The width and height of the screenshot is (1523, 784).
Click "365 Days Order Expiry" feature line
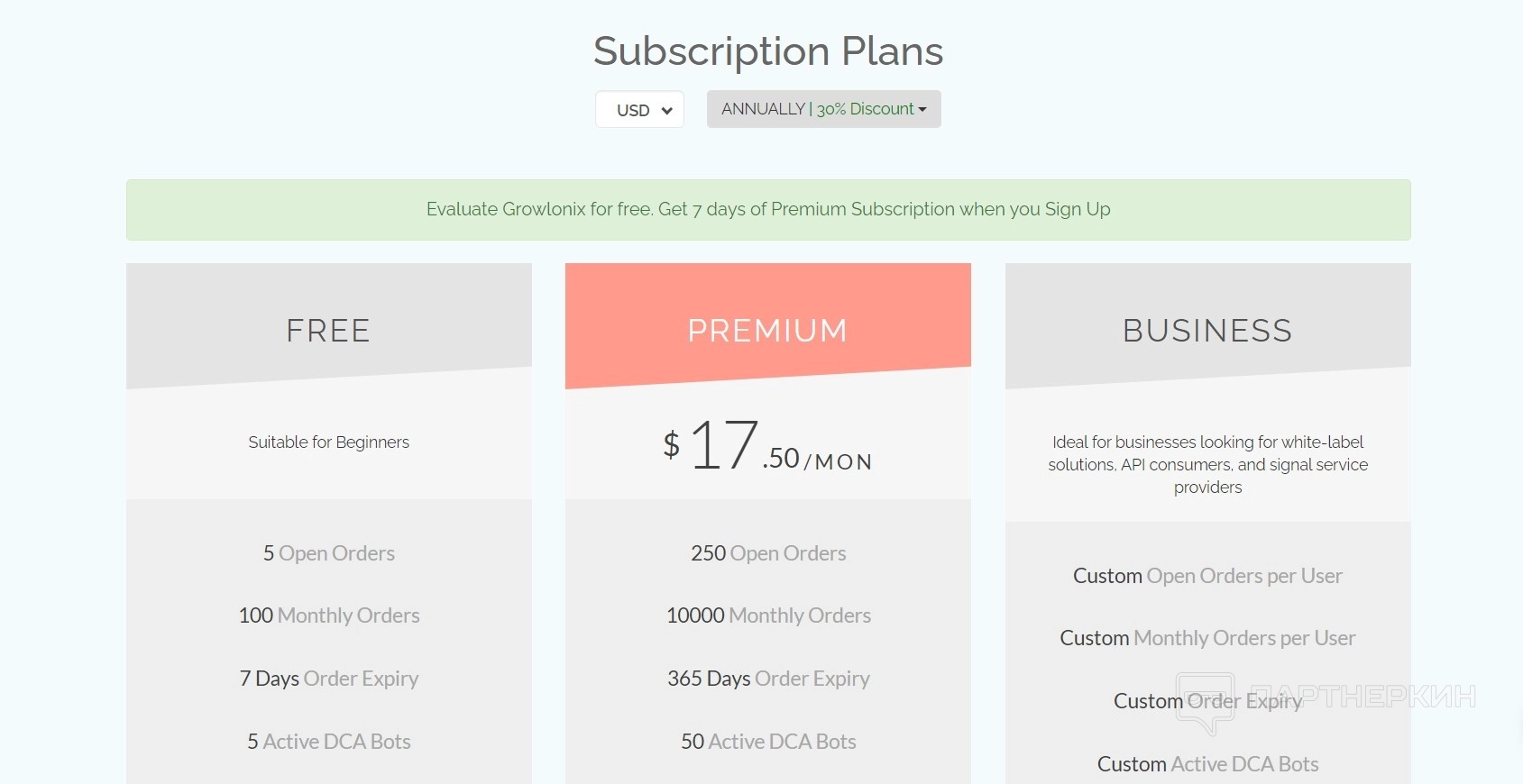tap(768, 679)
